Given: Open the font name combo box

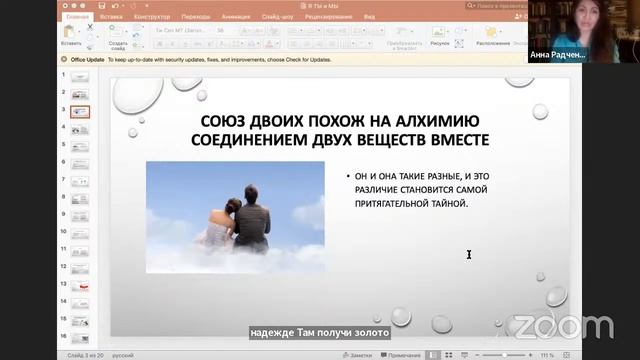Looking at the screenshot, I should pyautogui.click(x=184, y=31).
